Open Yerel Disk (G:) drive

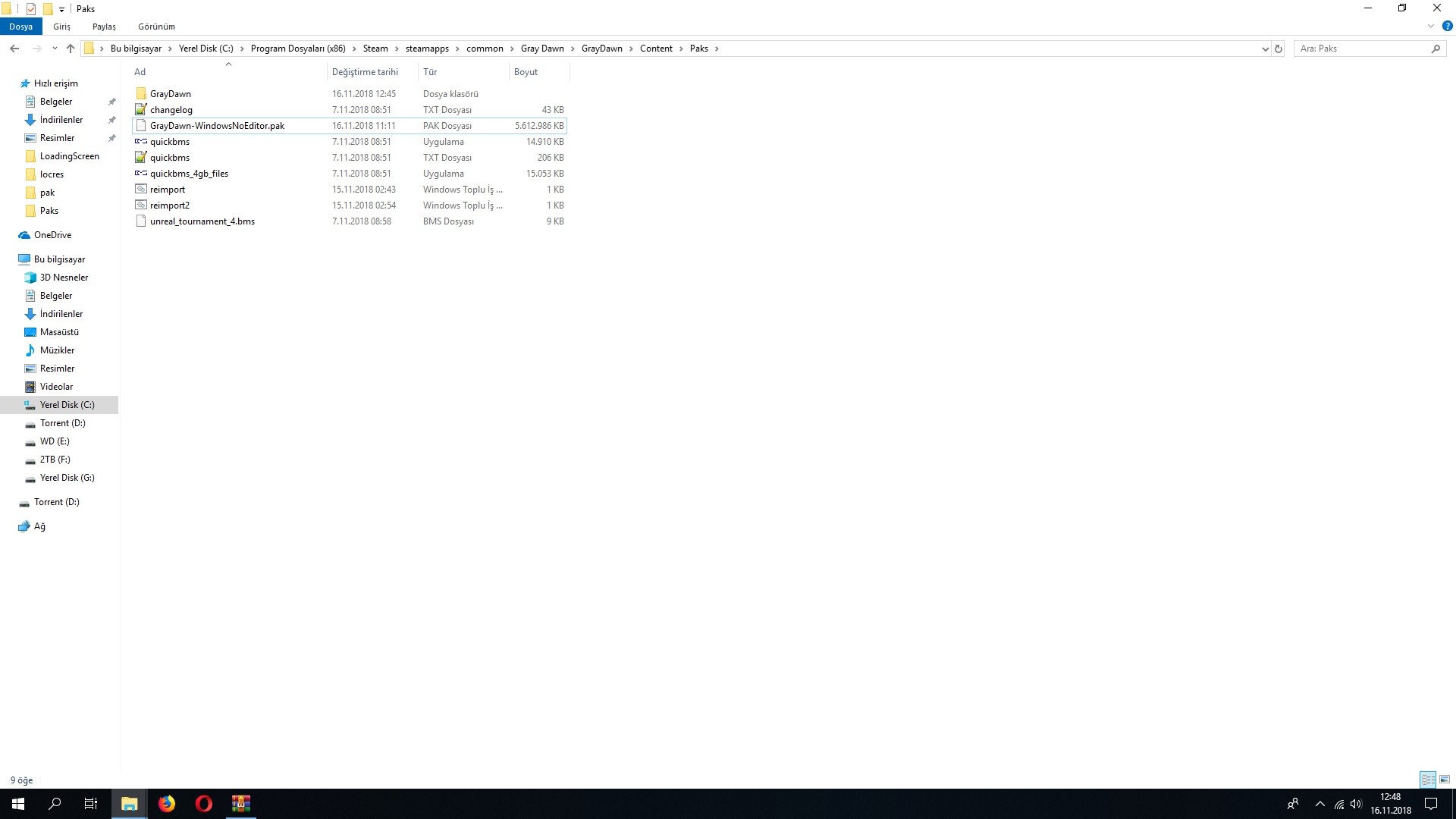pyautogui.click(x=67, y=478)
